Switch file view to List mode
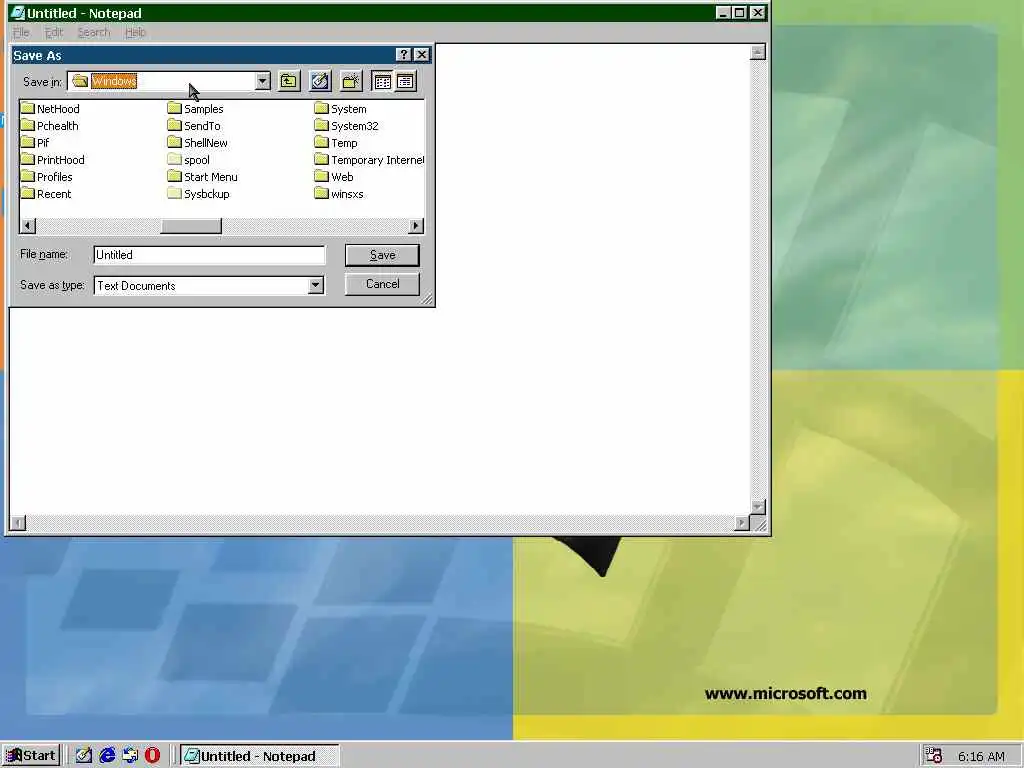The image size is (1024, 768). tap(383, 81)
